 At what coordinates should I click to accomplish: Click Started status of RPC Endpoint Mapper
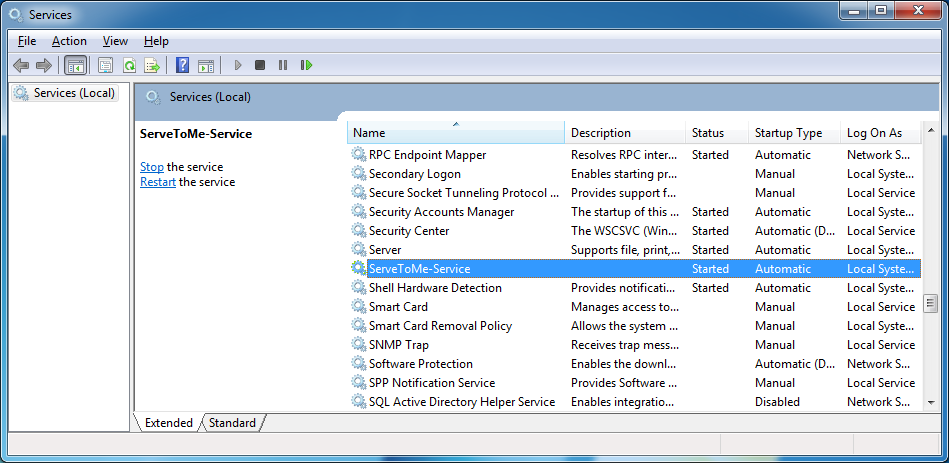[x=710, y=154]
